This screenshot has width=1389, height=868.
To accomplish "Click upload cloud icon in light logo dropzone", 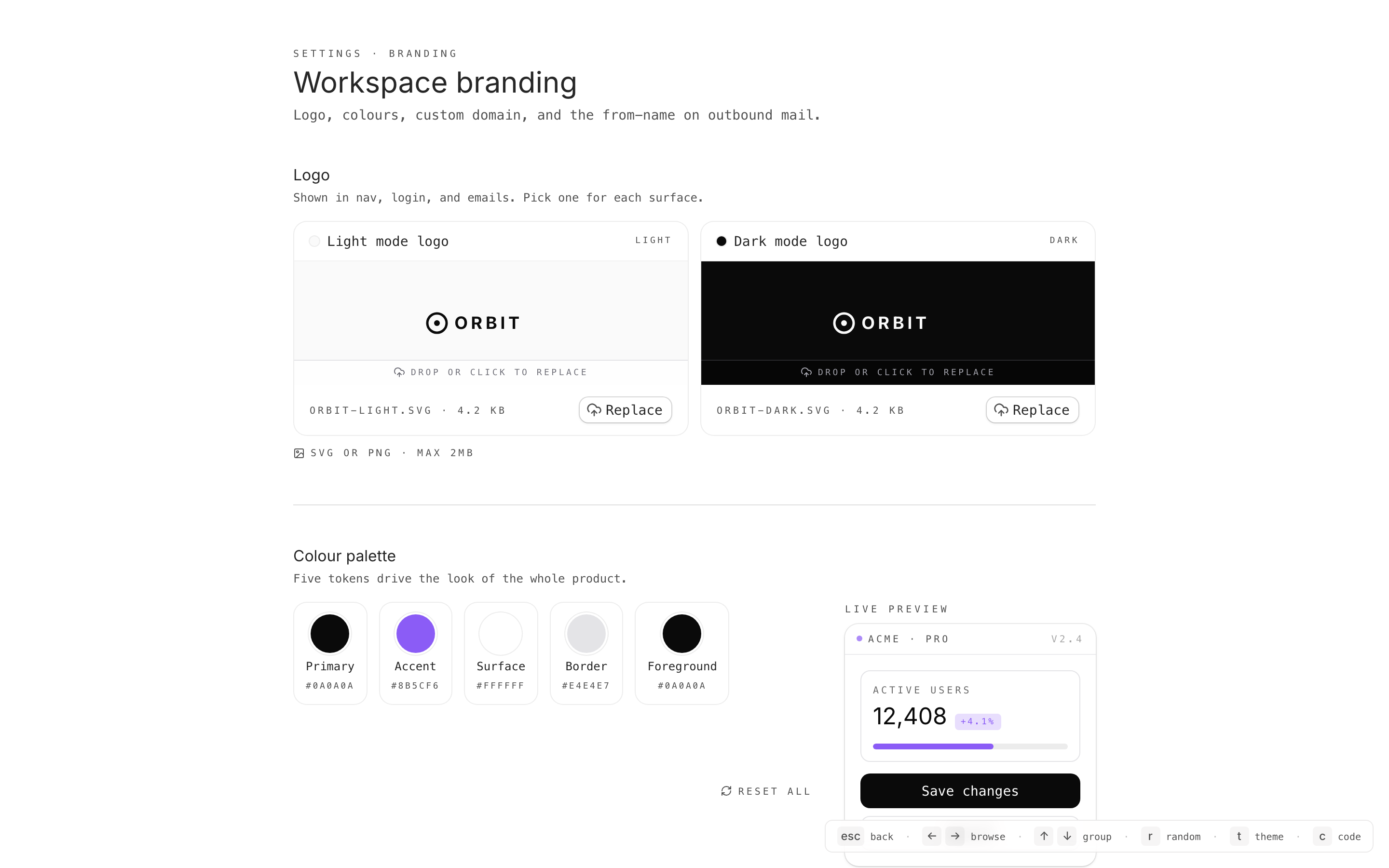I will coord(399,373).
